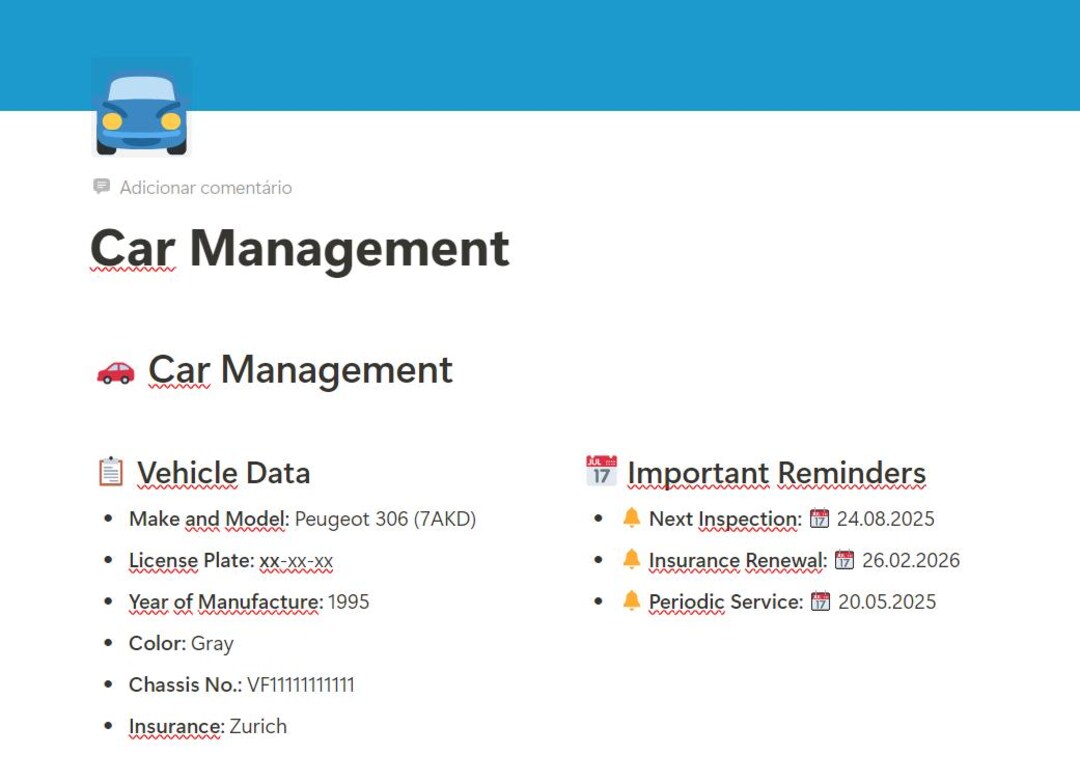Click the insurance value Zurich
The image size is (1080, 784).
(258, 726)
